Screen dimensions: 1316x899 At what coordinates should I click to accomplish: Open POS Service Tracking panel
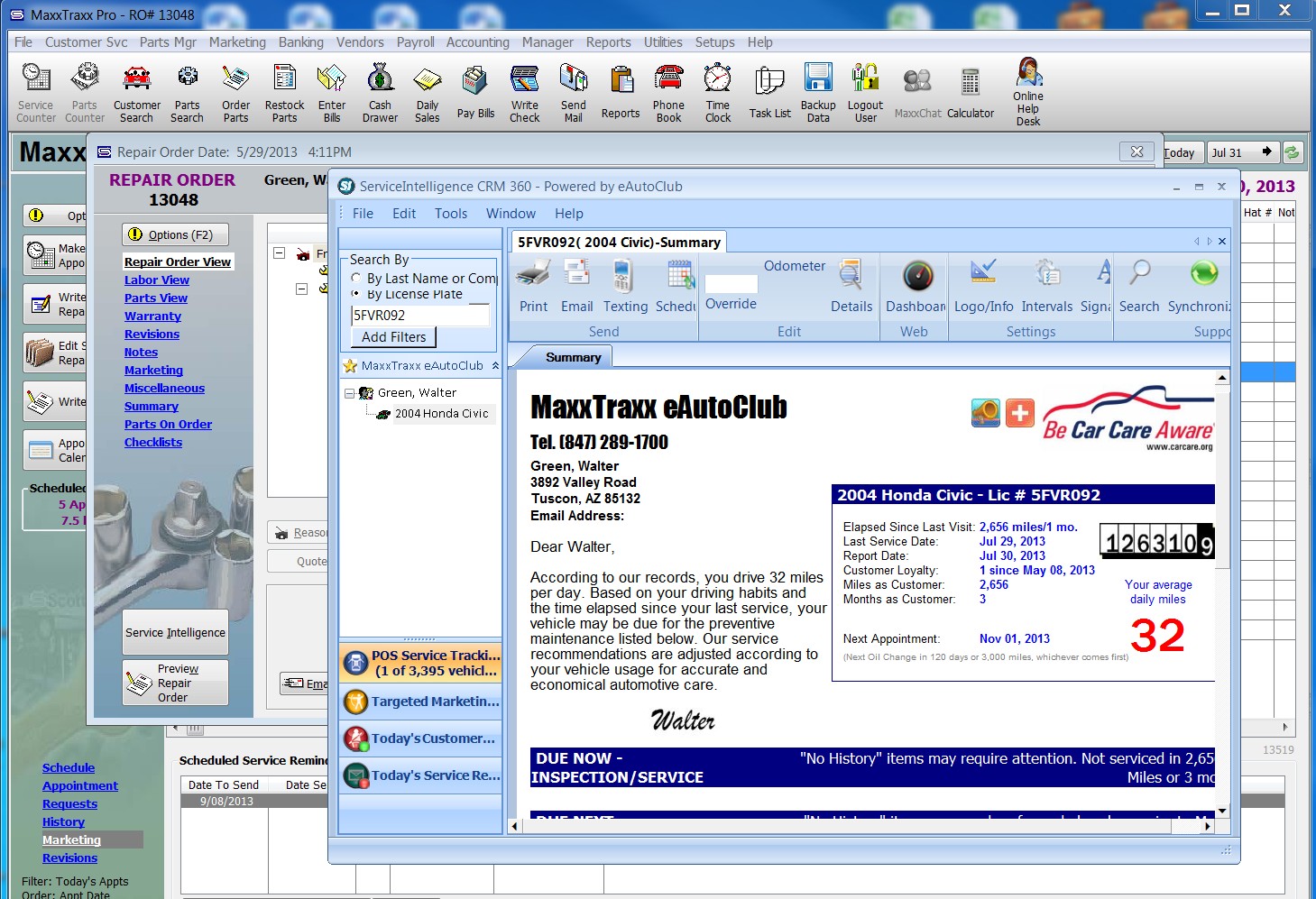tap(420, 663)
